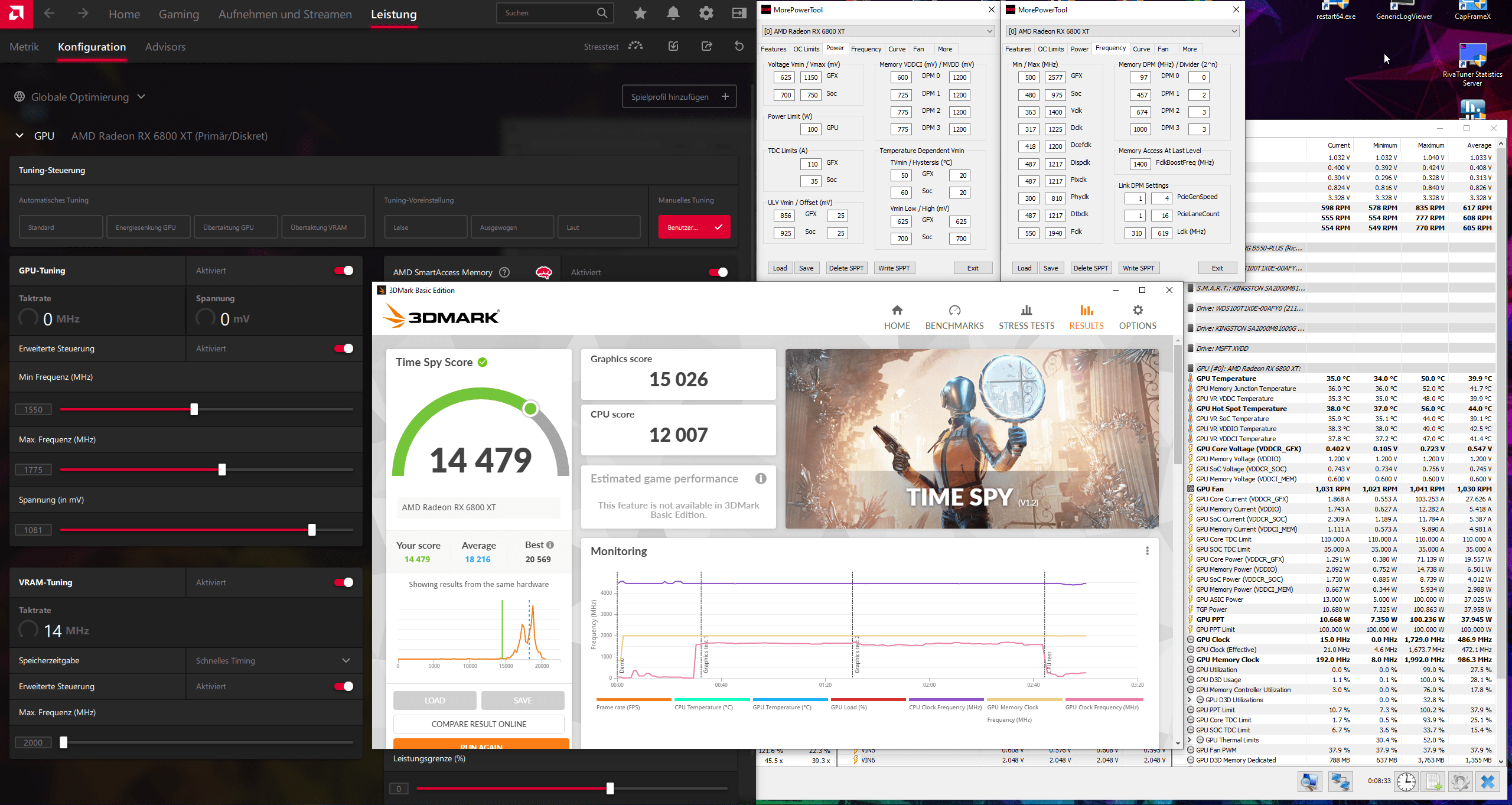The height and width of the screenshot is (805, 1512).
Task: Open 3DMark HOME icon
Action: coord(897,311)
